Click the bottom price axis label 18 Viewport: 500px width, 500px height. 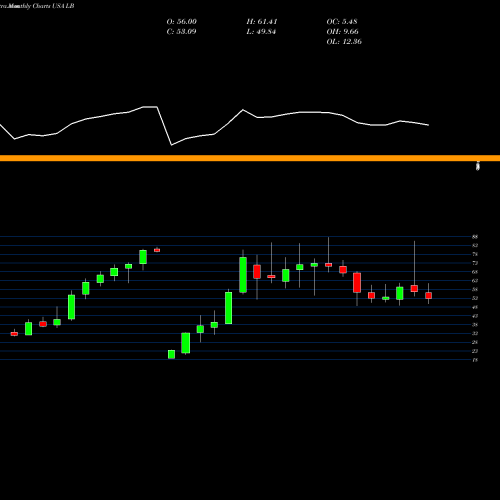[x=475, y=360]
